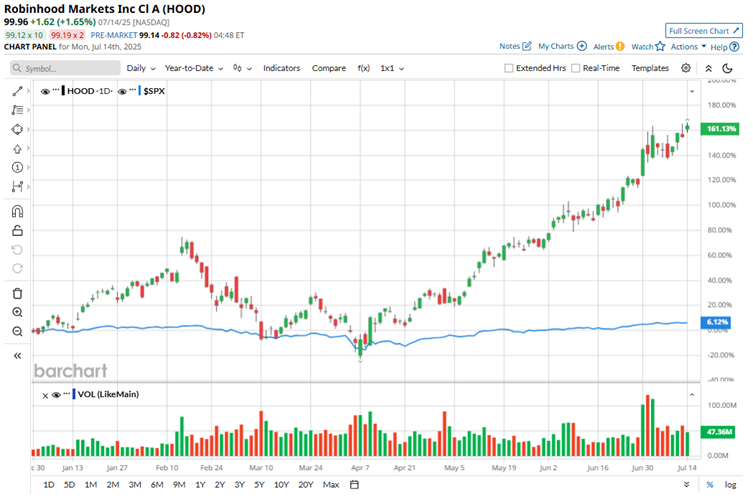Add chart to My Charts
The image size is (753, 504).
tap(582, 46)
